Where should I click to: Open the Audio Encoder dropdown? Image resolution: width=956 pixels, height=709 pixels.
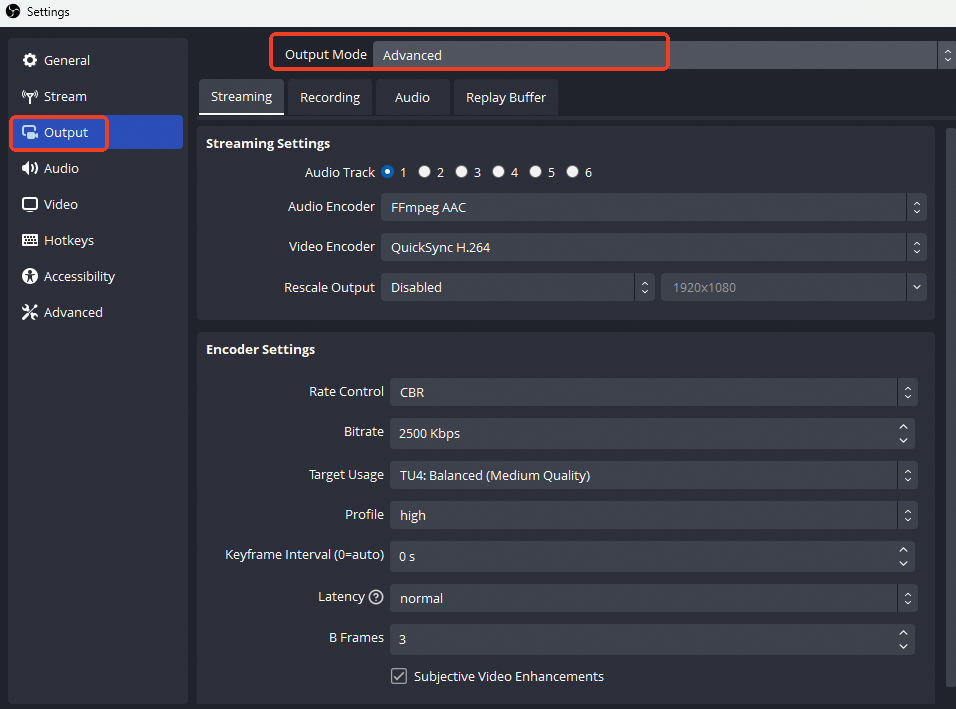(x=654, y=207)
